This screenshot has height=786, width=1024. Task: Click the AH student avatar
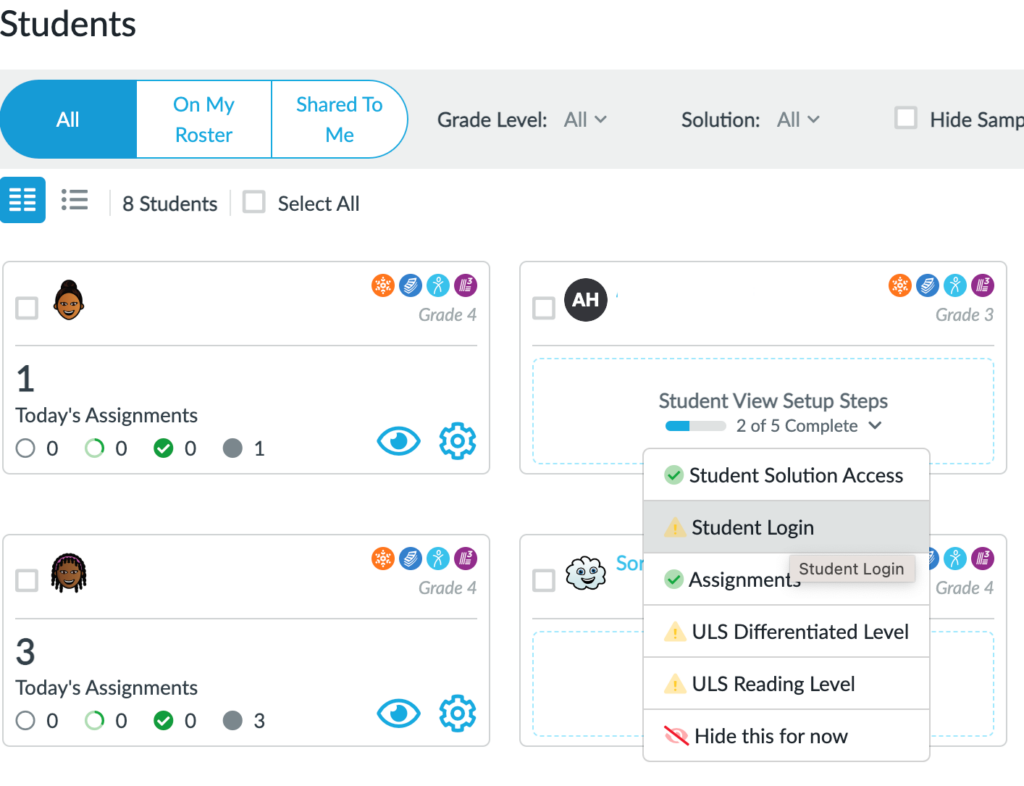[x=585, y=300]
